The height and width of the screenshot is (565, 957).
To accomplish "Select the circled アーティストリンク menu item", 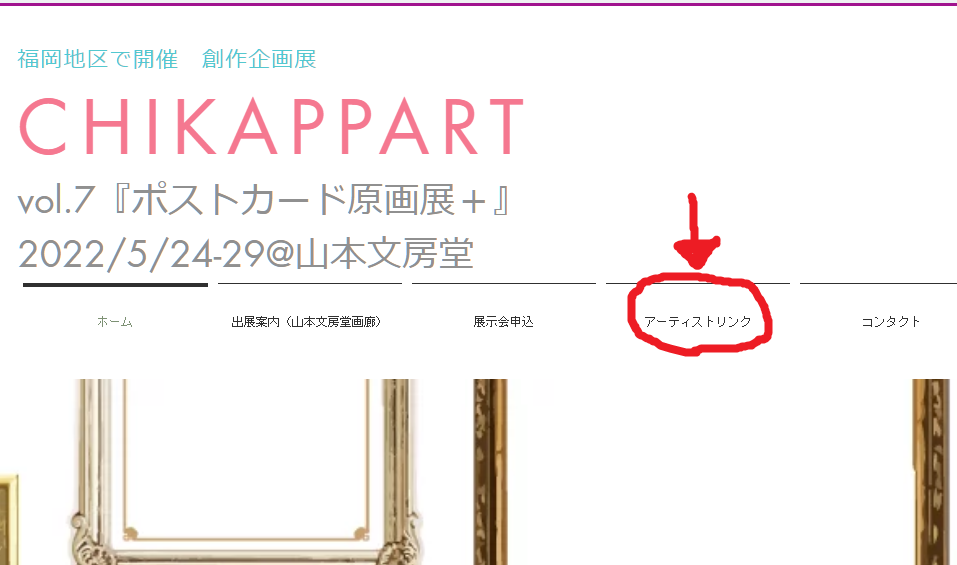I will [x=698, y=322].
